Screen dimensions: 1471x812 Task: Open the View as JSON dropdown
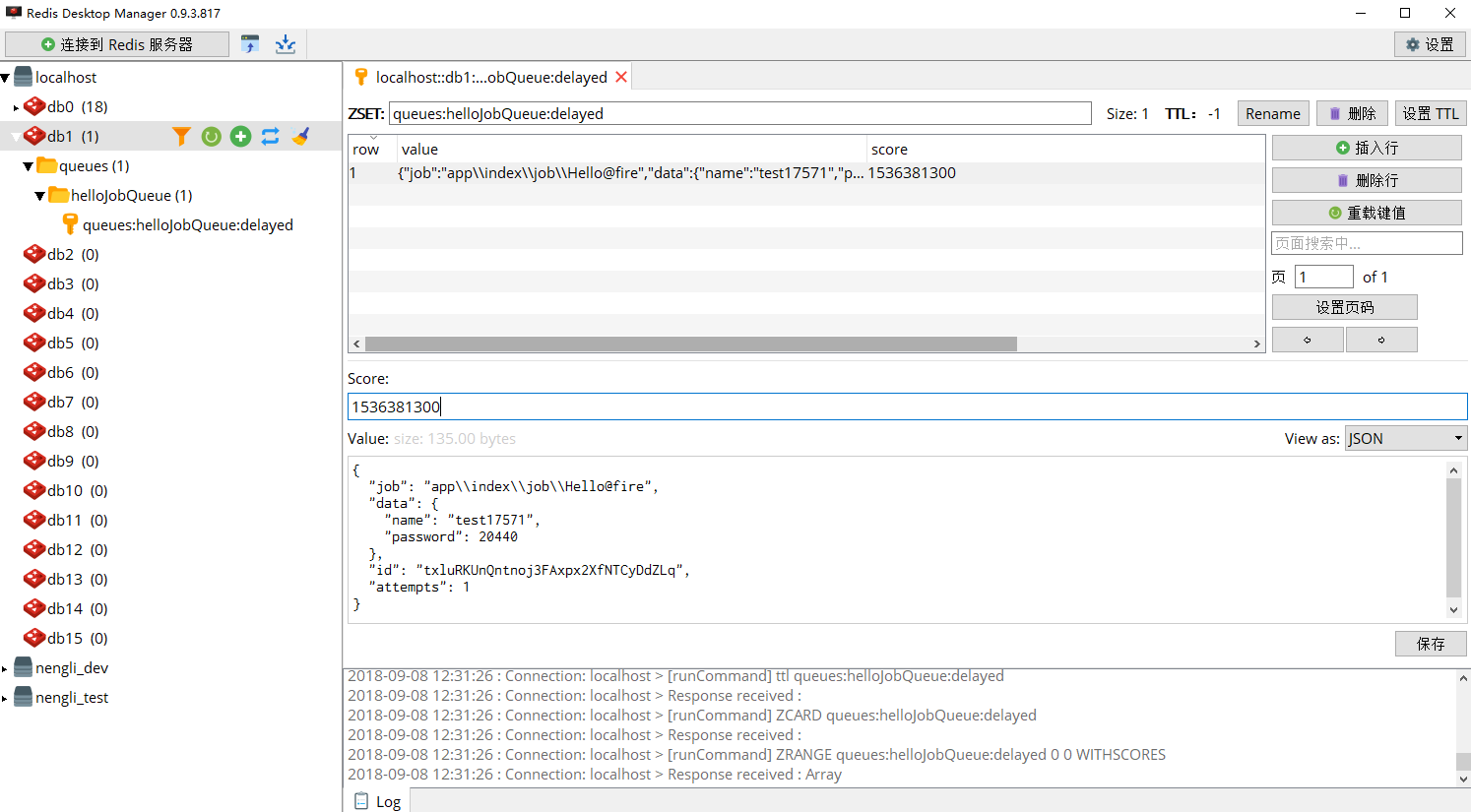[1406, 438]
